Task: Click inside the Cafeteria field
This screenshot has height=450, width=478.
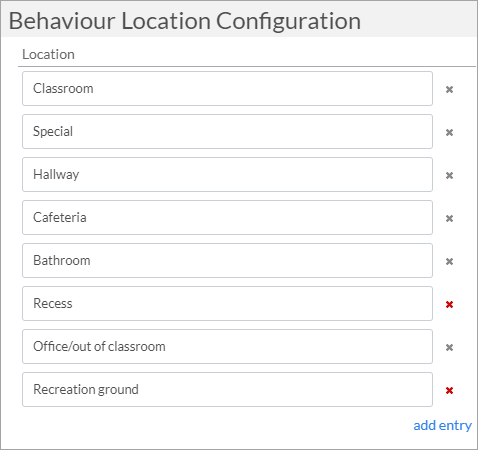Action: click(227, 218)
